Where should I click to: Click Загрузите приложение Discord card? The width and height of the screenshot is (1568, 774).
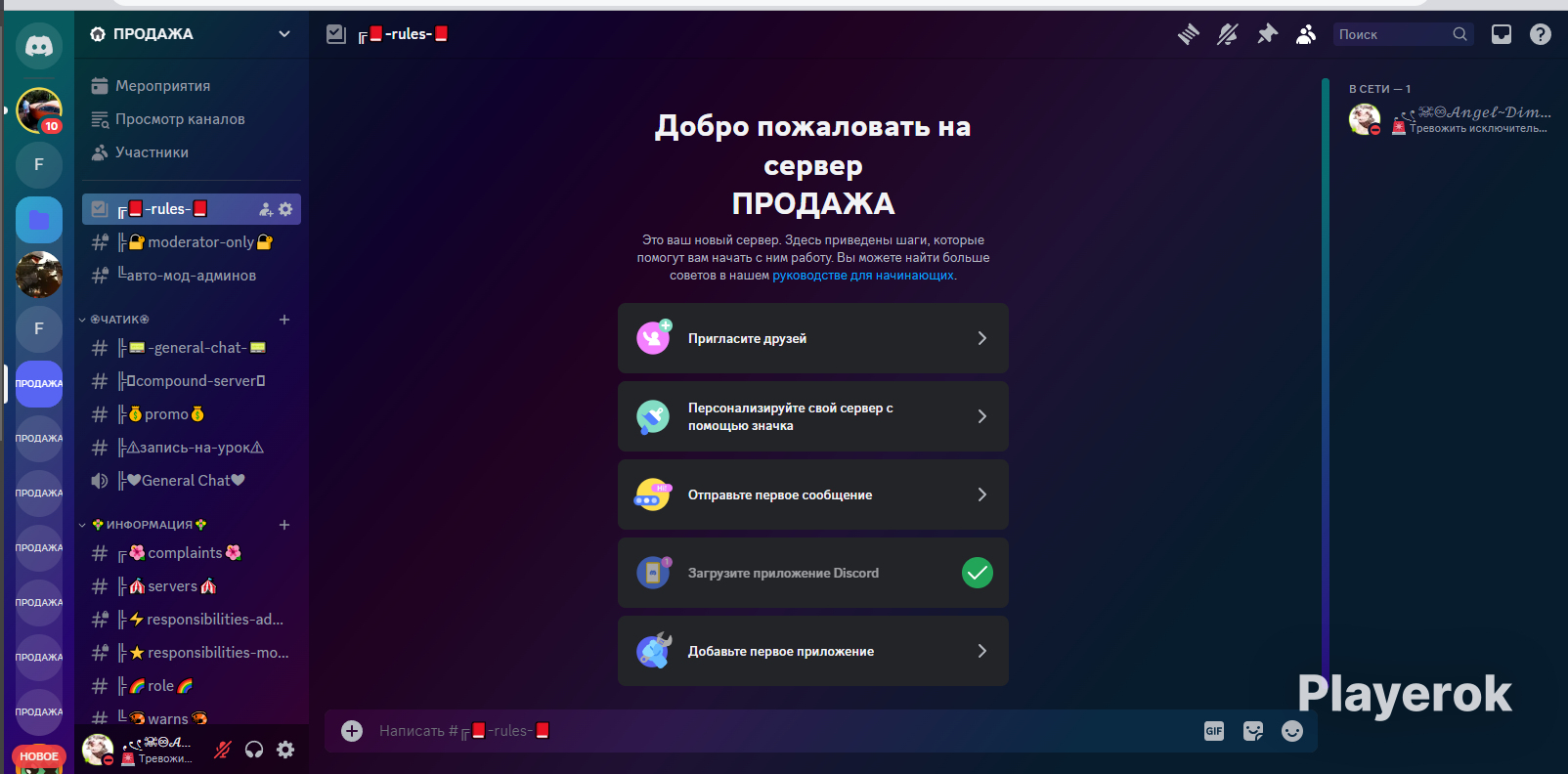coord(813,573)
